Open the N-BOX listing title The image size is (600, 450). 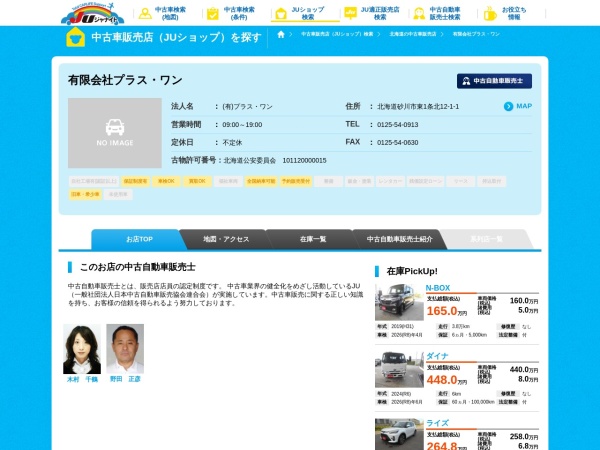(438, 288)
